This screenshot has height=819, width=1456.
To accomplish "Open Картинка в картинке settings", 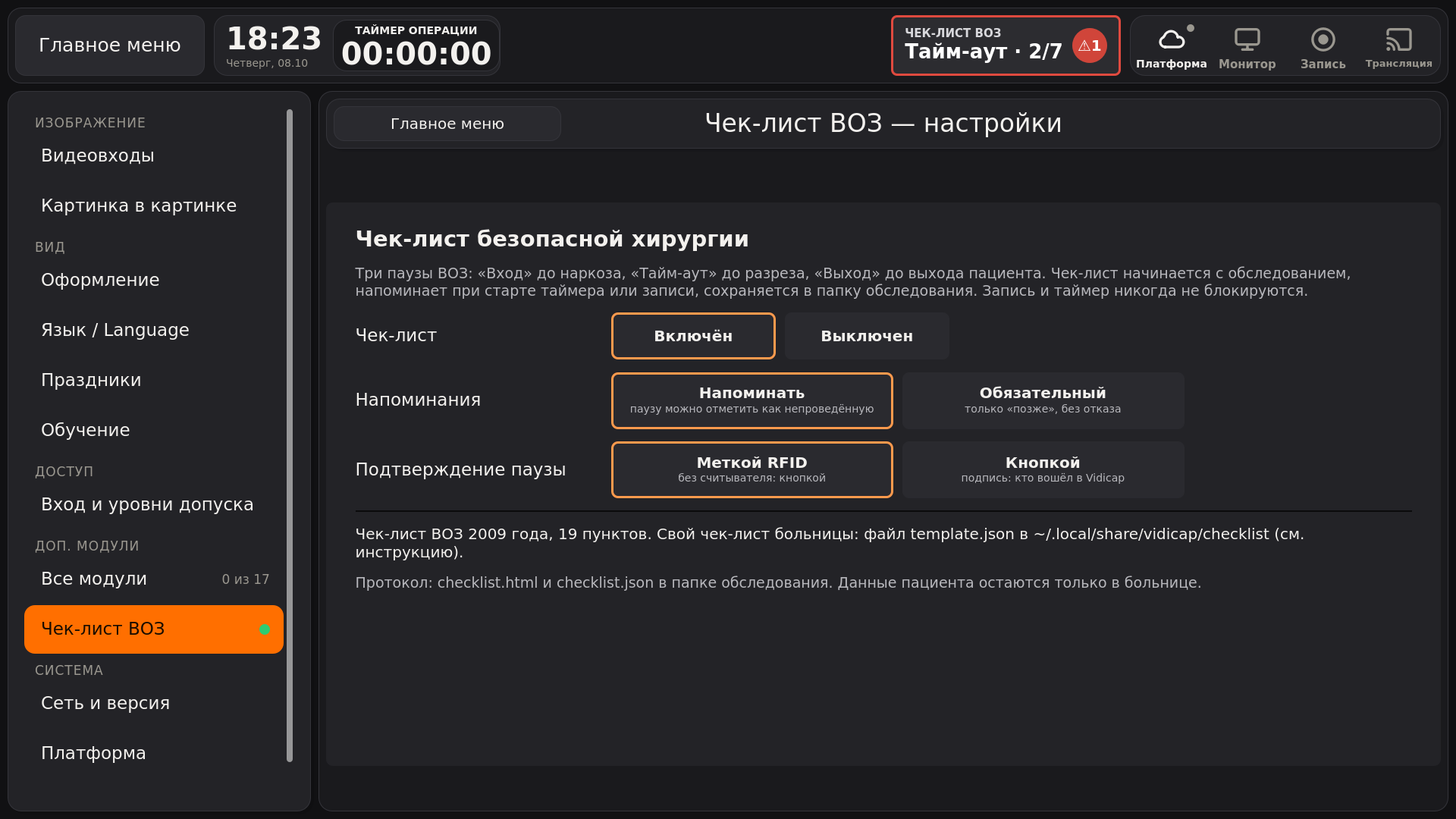I will click(154, 206).
